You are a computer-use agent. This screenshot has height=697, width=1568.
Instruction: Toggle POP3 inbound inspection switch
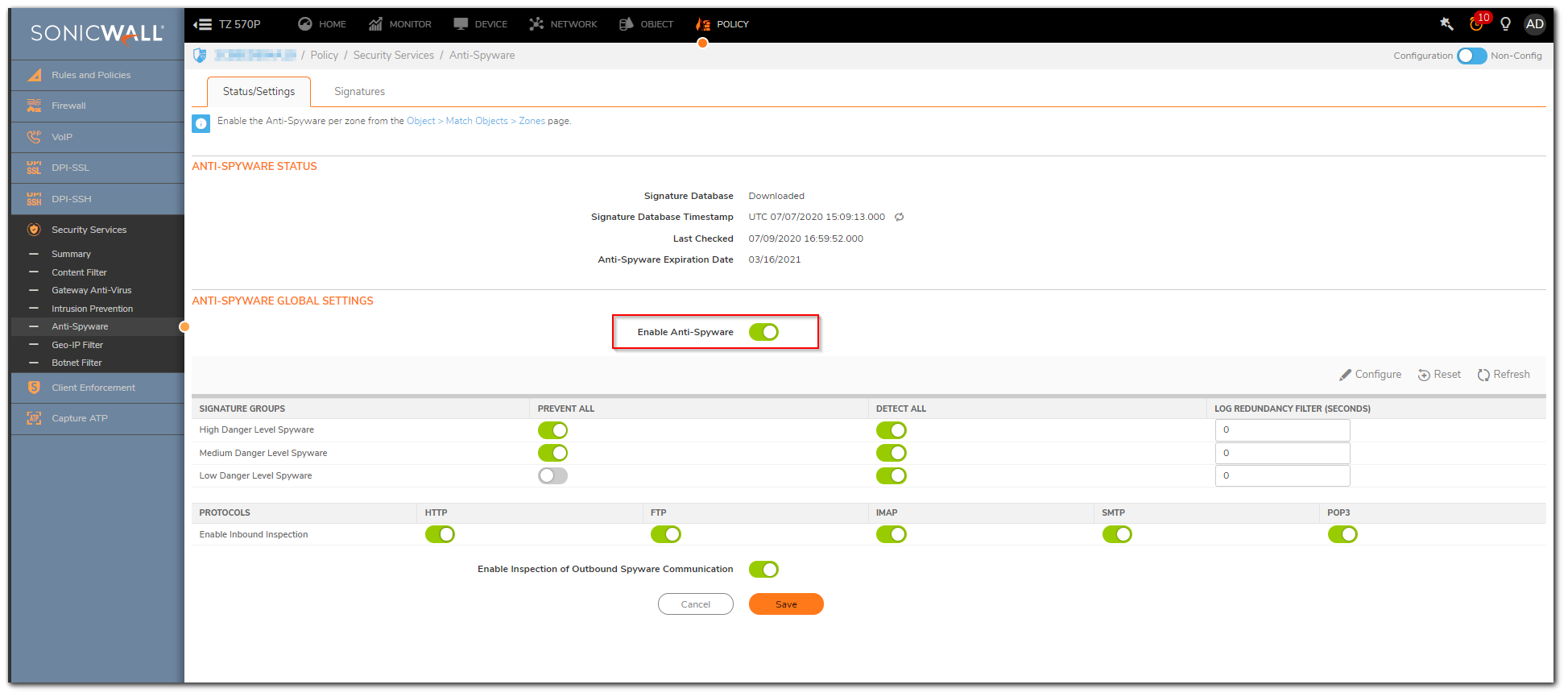(x=1343, y=534)
